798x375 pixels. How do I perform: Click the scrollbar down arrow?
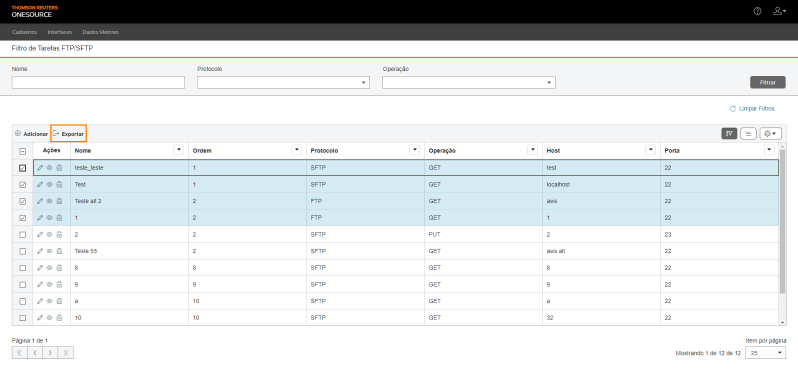(783, 322)
